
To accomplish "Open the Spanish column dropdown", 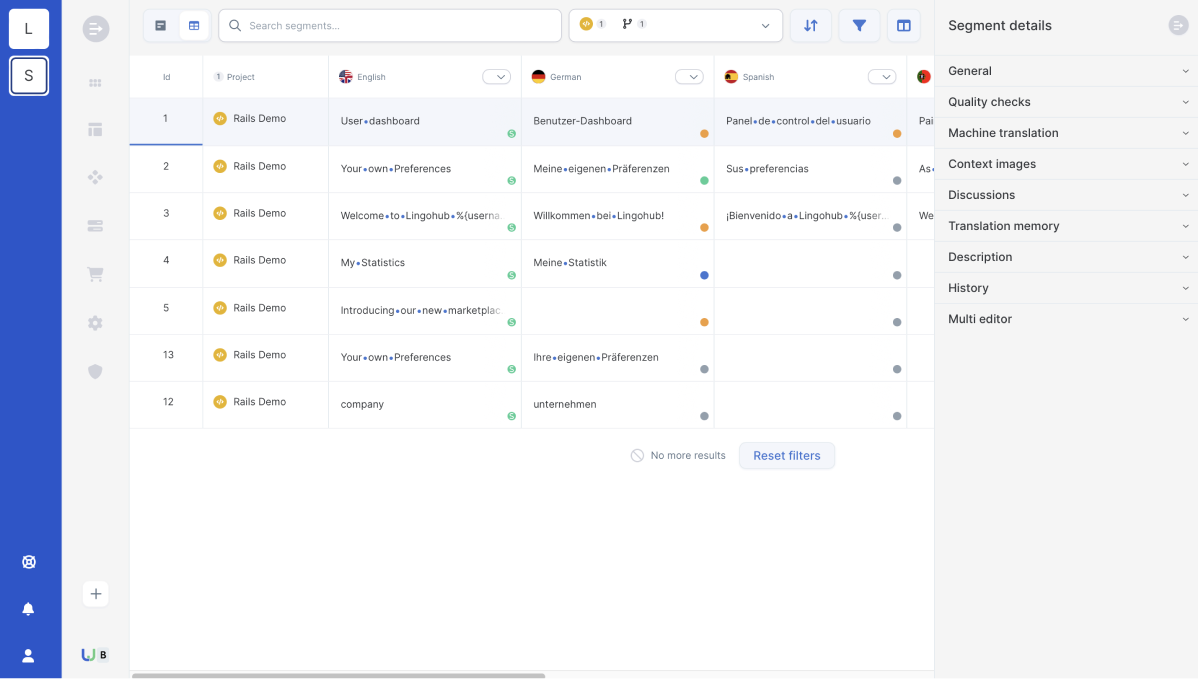I will [x=882, y=77].
